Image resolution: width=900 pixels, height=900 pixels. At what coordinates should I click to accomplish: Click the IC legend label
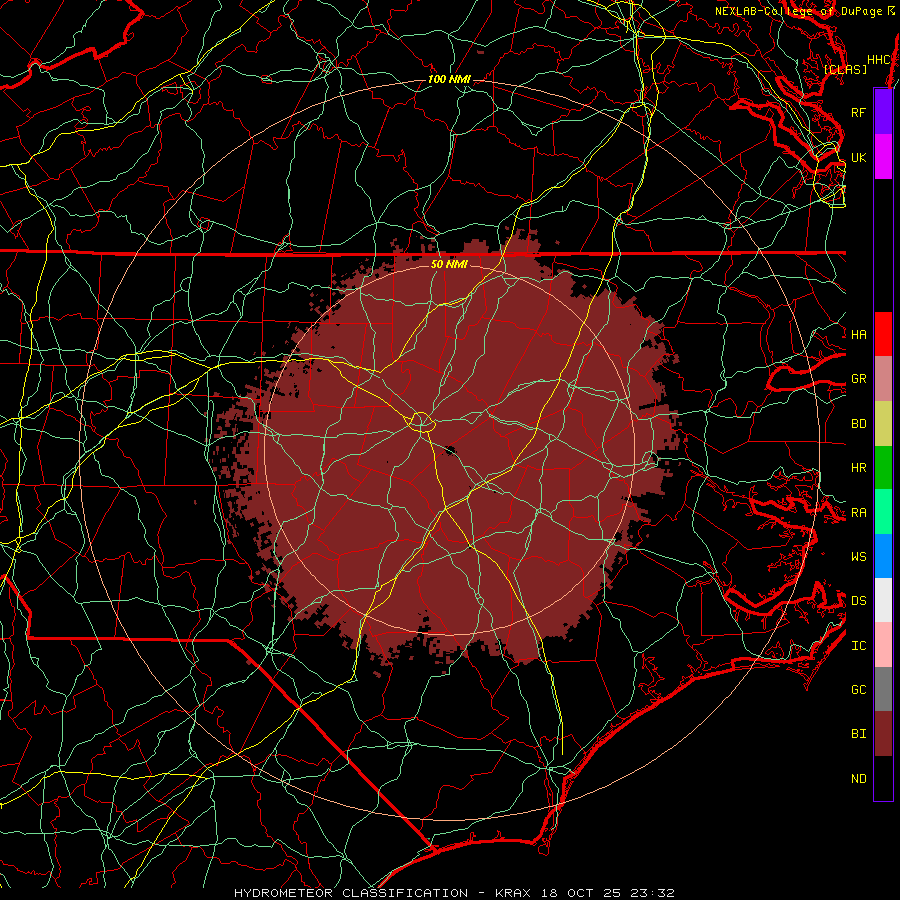[x=858, y=646]
